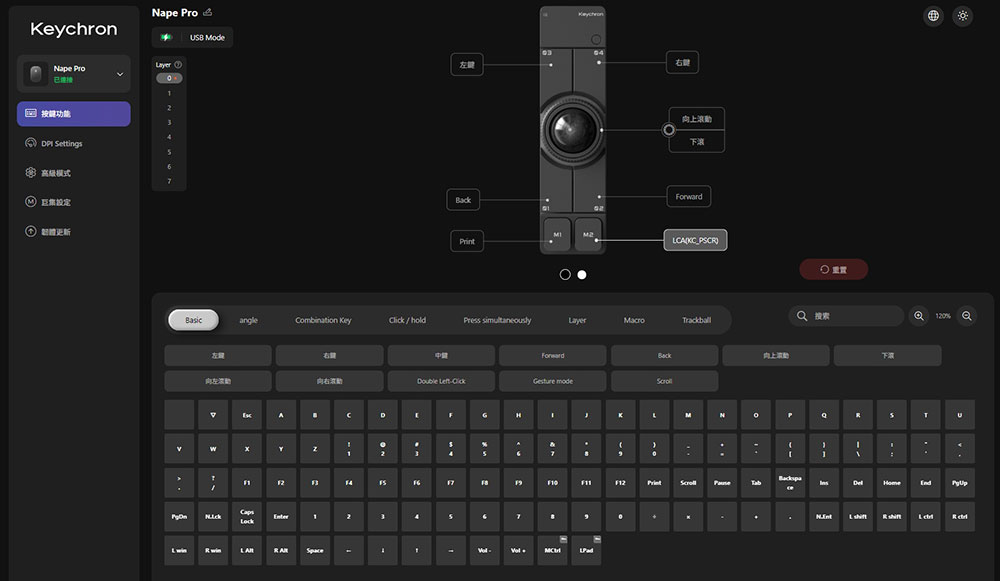Switch to the Trackball tab
The width and height of the screenshot is (1000, 581).
coord(696,320)
